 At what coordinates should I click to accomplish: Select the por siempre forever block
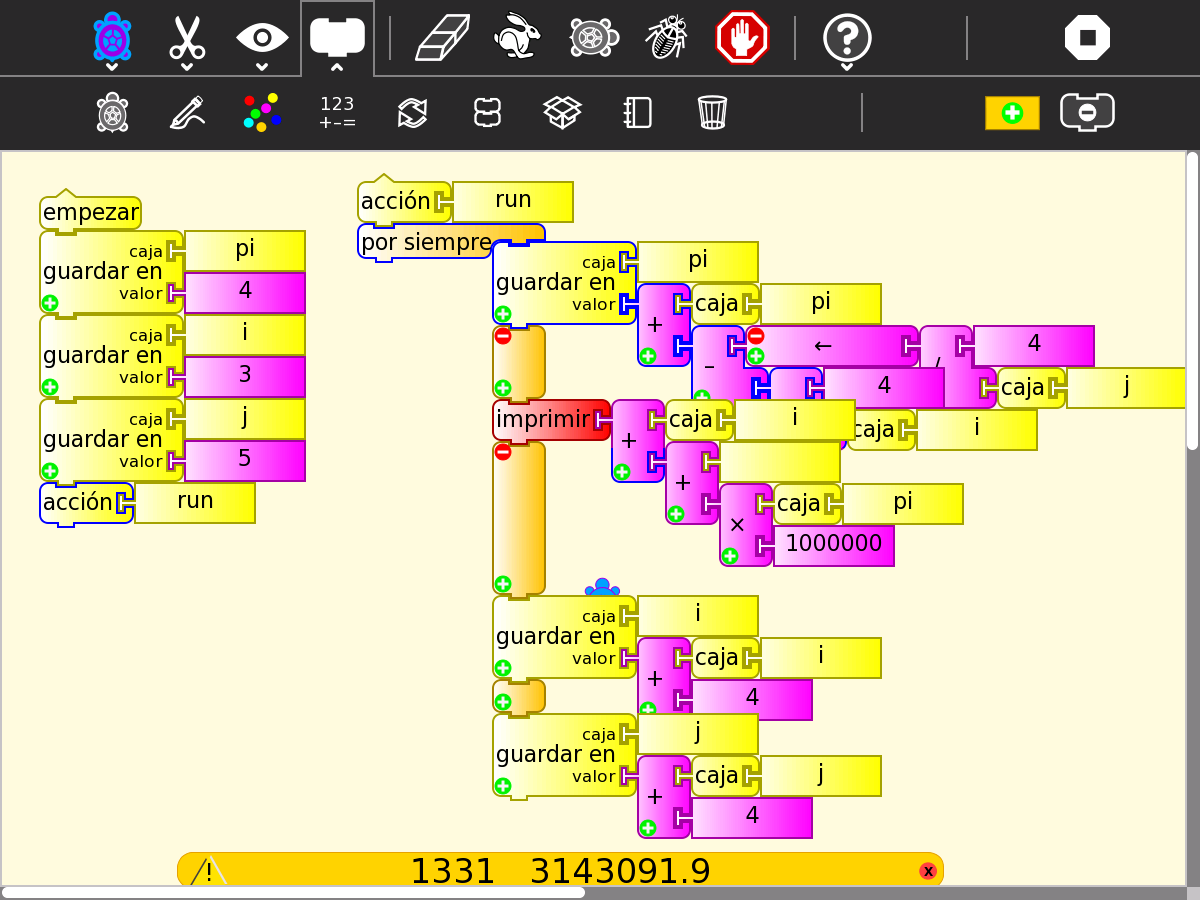click(426, 242)
